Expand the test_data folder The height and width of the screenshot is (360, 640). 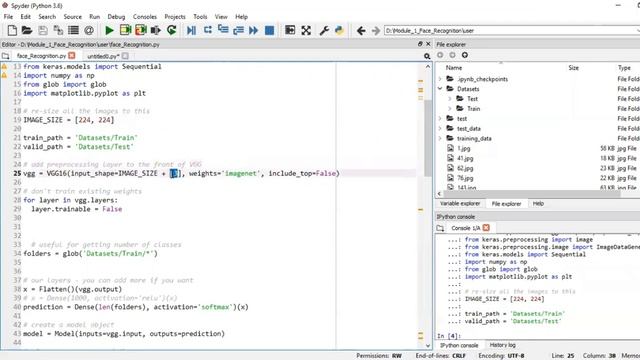(440, 129)
